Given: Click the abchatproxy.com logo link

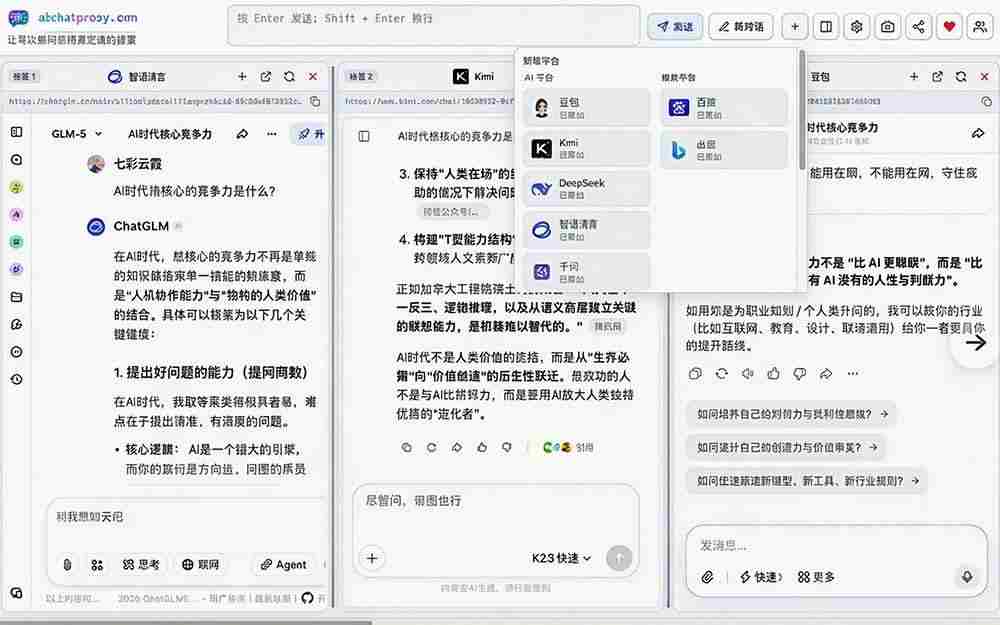Looking at the screenshot, I should pos(72,18).
